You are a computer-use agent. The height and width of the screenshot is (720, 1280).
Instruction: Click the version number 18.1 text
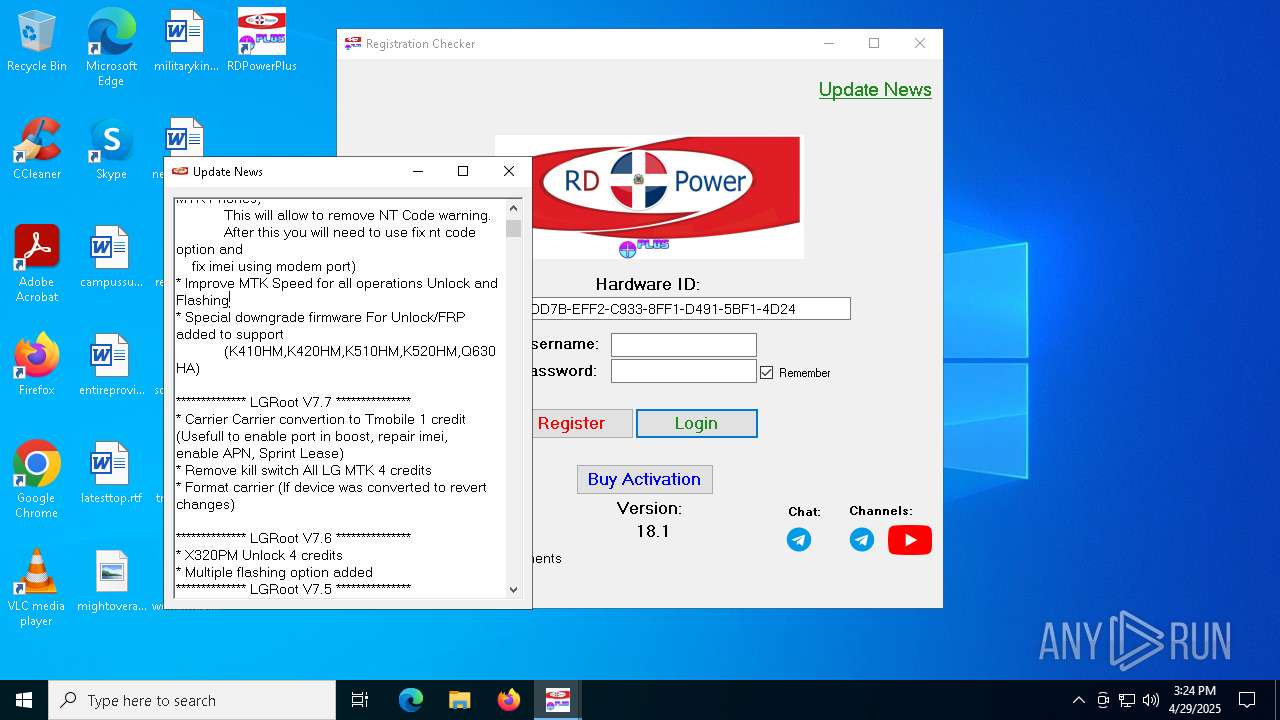[x=652, y=531]
